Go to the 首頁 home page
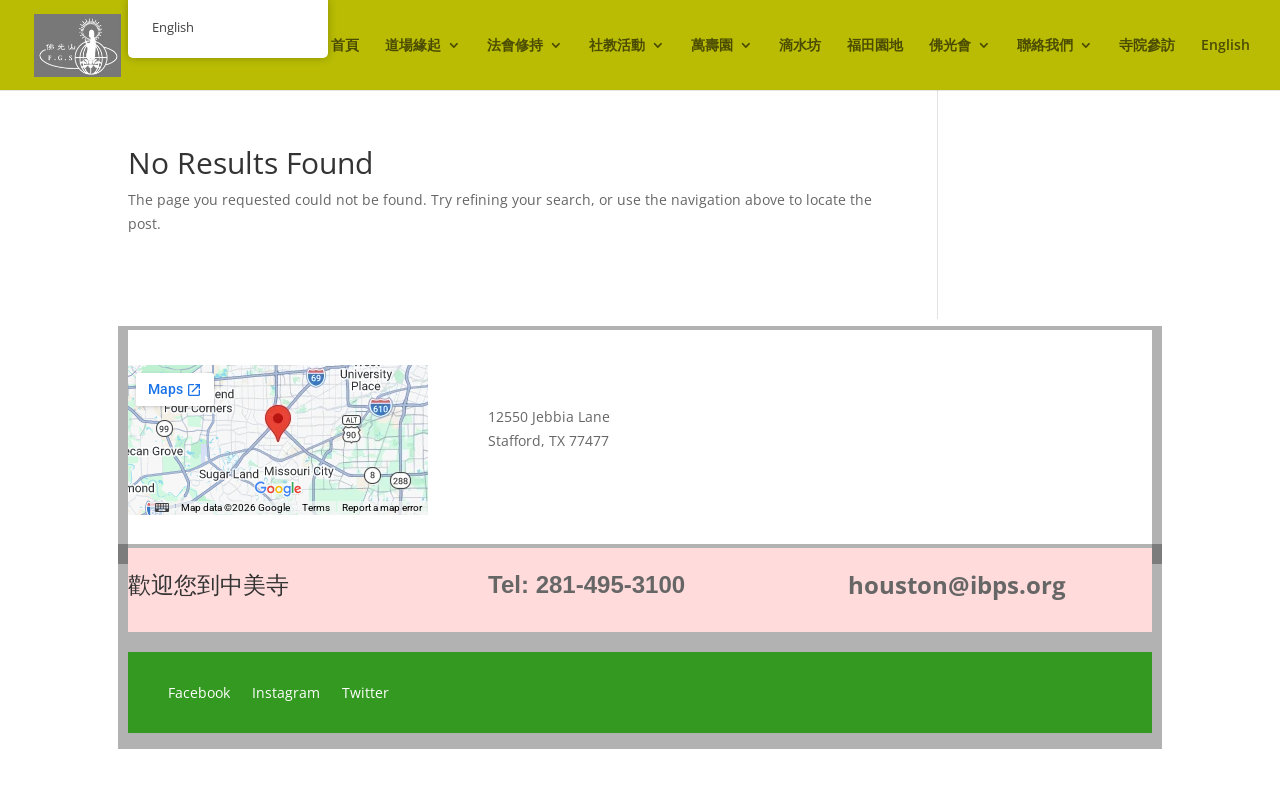 pyautogui.click(x=345, y=45)
